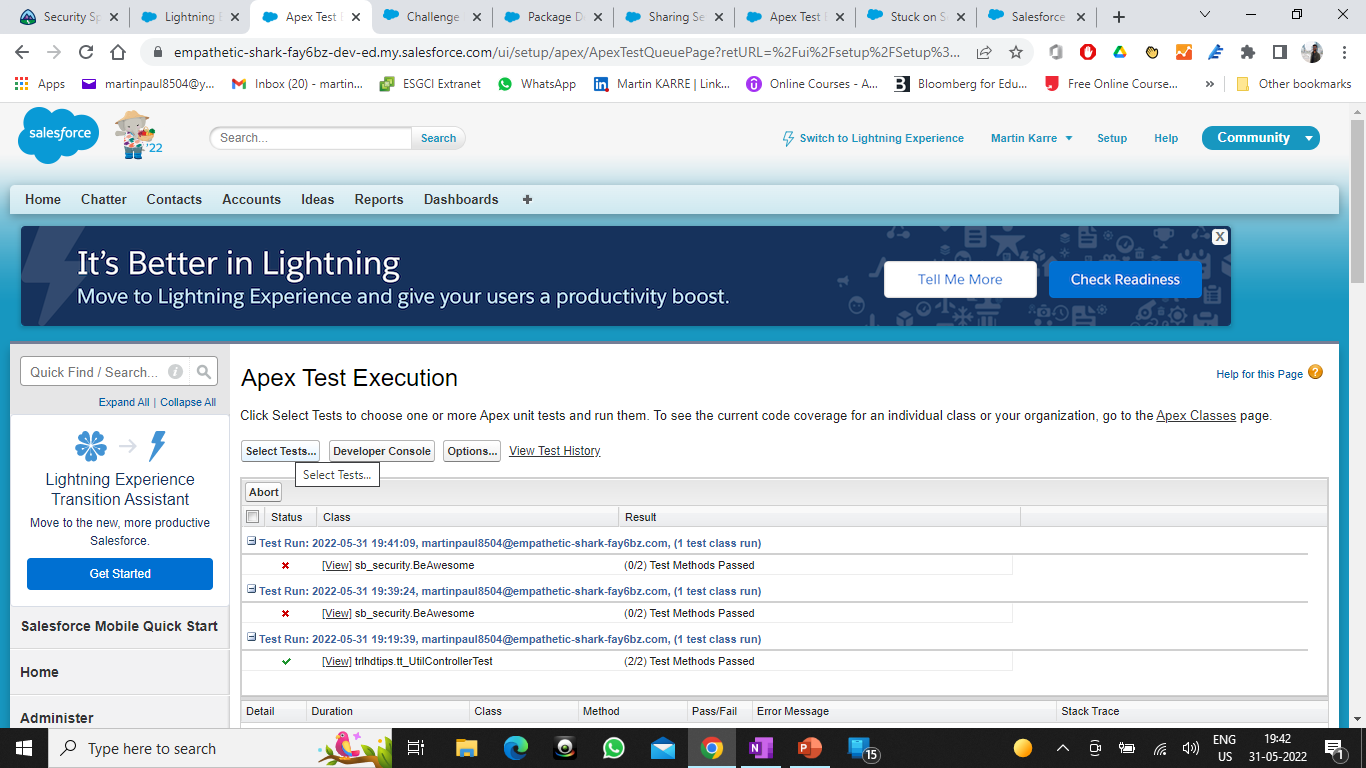This screenshot has height=768, width=1366.
Task: Open the View Test History link
Action: [555, 451]
